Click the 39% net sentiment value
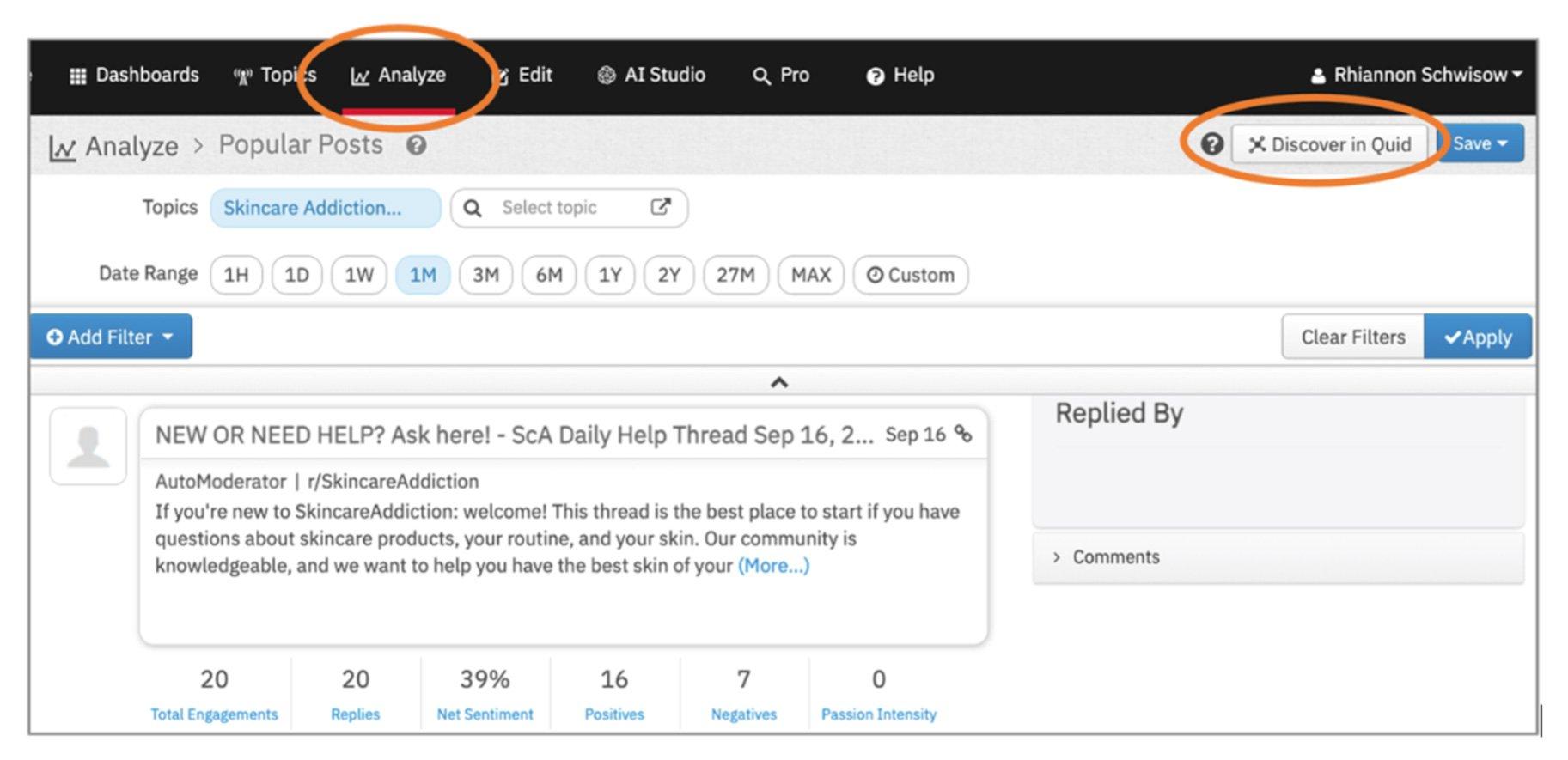1568x760 pixels. pyautogui.click(x=485, y=679)
